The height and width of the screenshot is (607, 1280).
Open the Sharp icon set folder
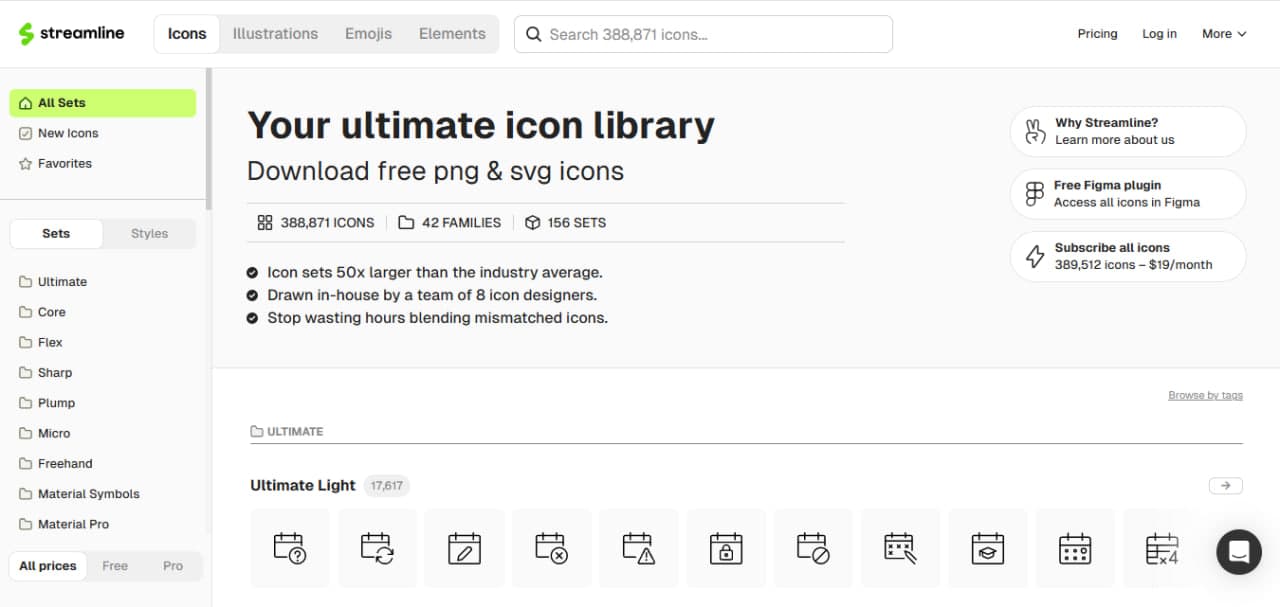tap(46, 373)
